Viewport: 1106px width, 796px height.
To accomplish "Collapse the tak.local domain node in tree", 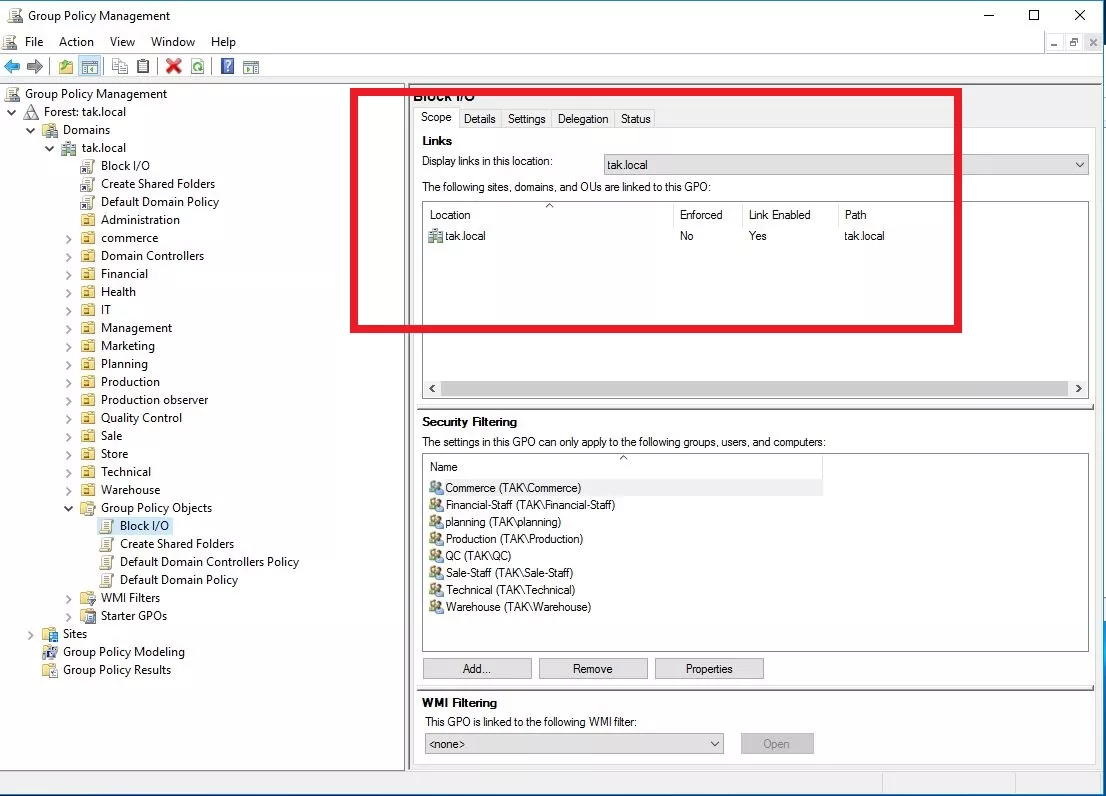I will coord(49,148).
